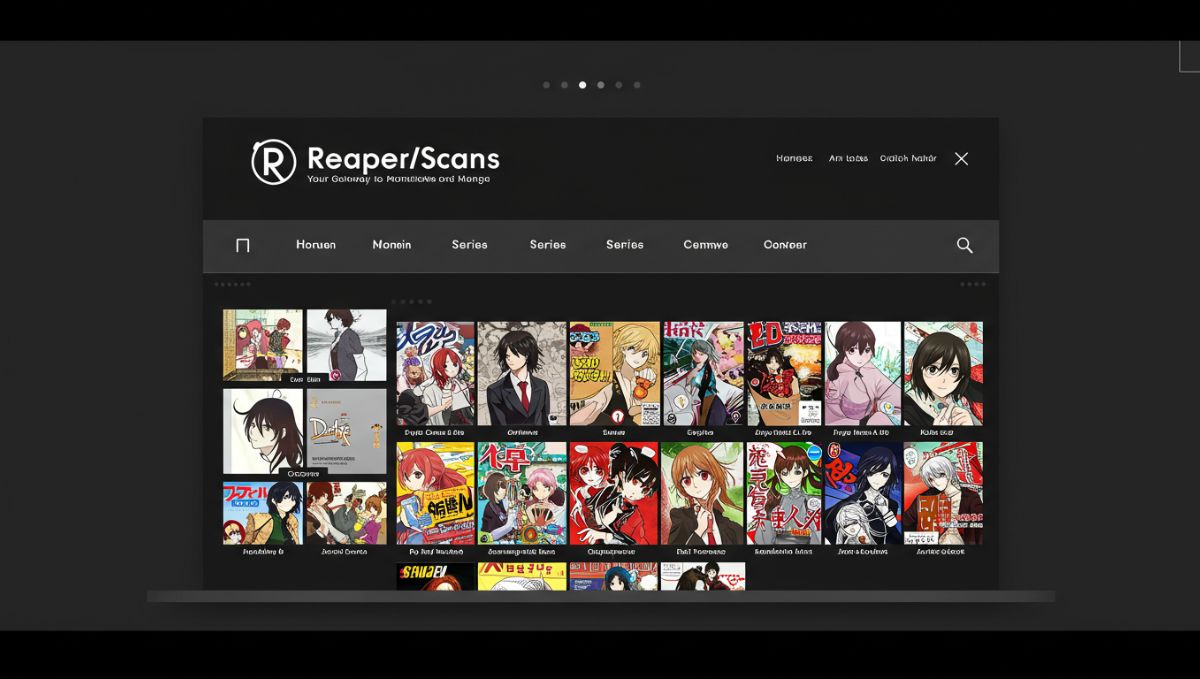The height and width of the screenshot is (679, 1200).
Task: Open the blonde character yellow cover
Action: 614,374
